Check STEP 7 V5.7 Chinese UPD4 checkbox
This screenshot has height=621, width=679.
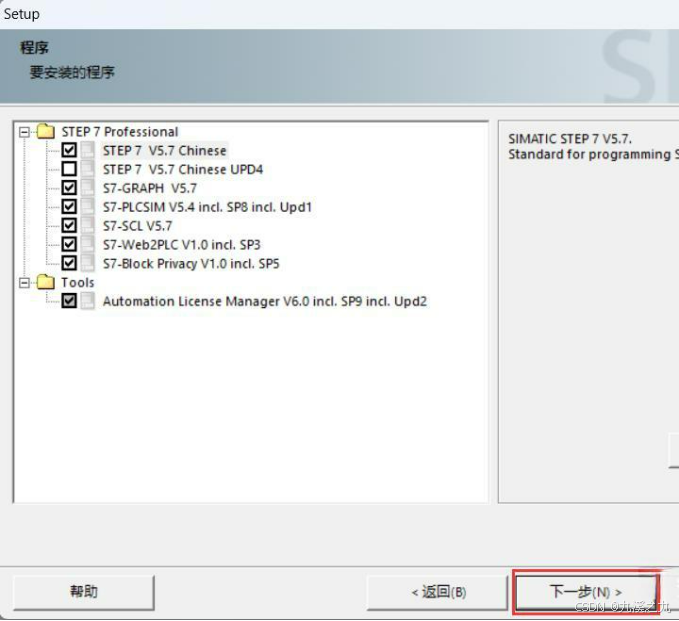click(x=69, y=169)
